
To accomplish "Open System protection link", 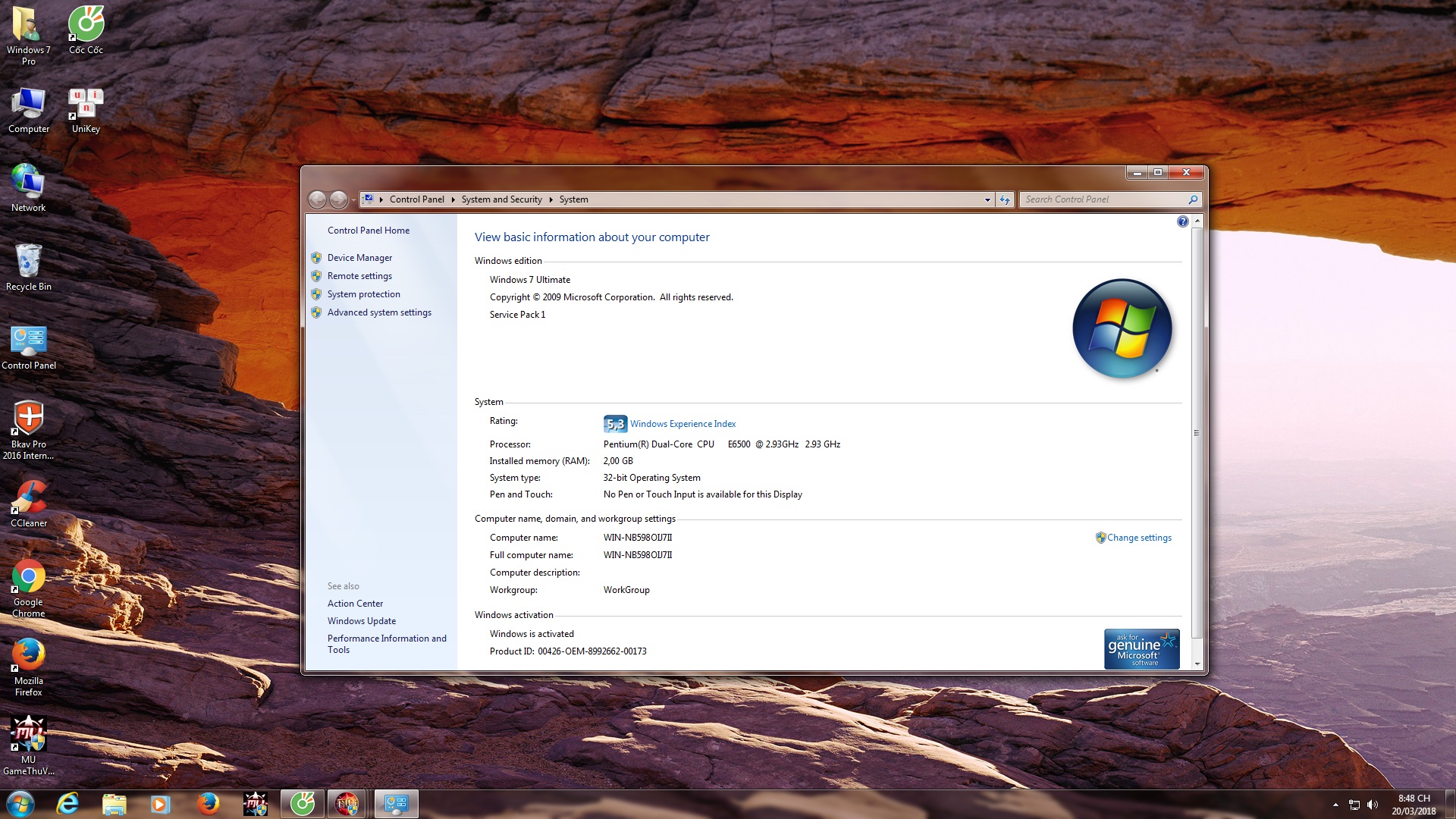I will pyautogui.click(x=363, y=294).
